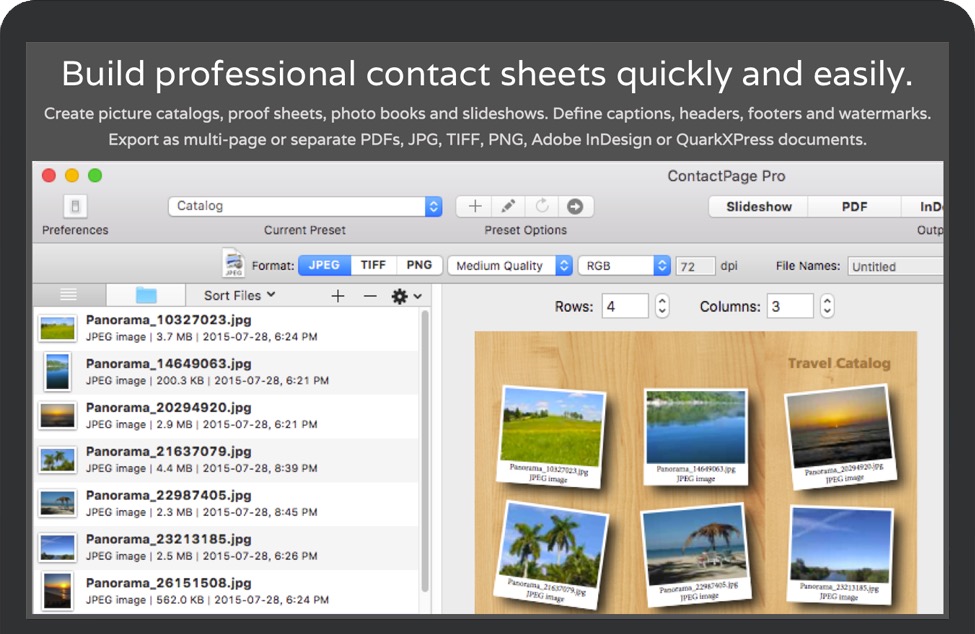Open the RGB color mode dropdown

coord(624,266)
